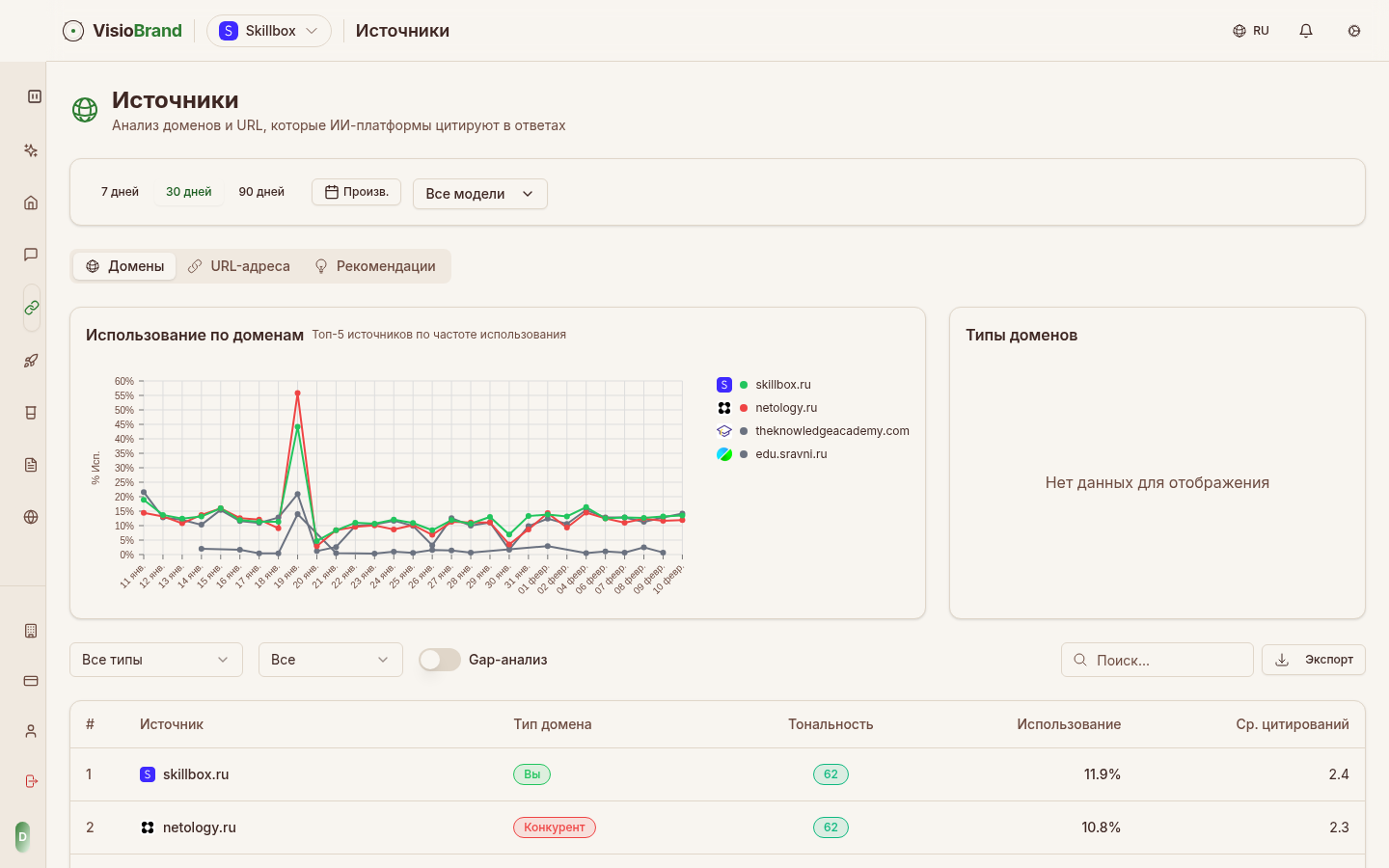The height and width of the screenshot is (868, 1389).
Task: Open the Все типы filter dropdown
Action: point(155,660)
